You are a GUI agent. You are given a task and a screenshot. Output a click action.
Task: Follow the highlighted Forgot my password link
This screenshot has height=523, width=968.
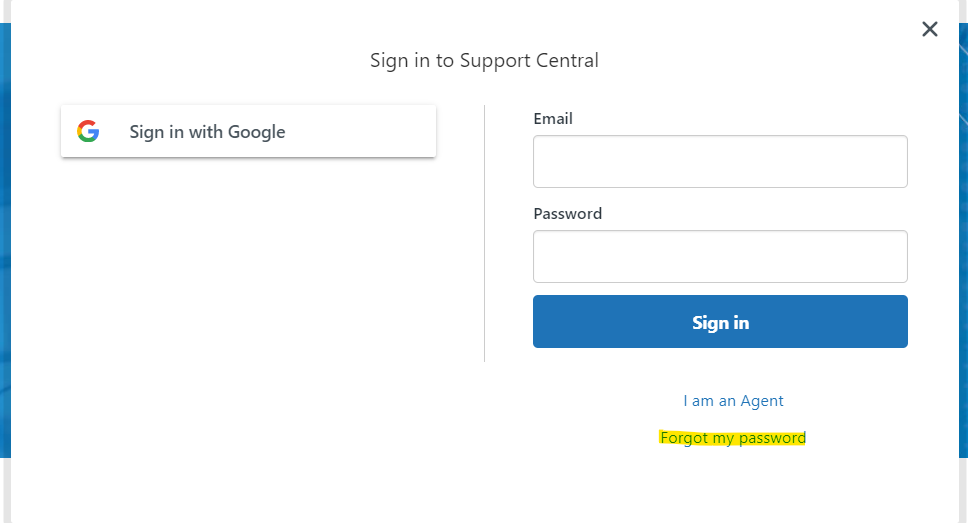[x=733, y=438]
